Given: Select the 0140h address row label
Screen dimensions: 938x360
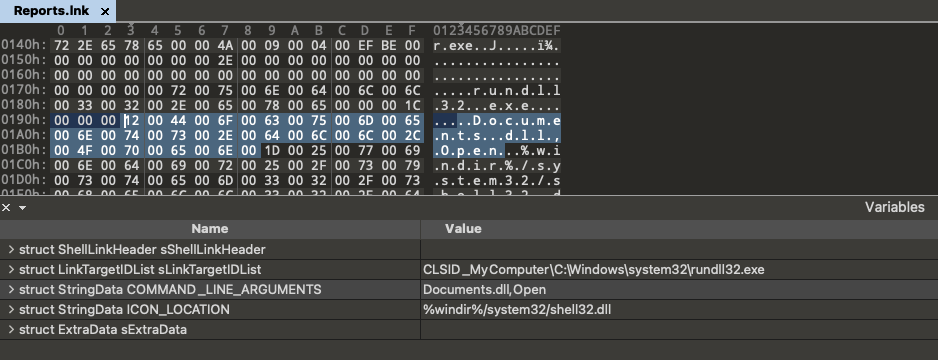Looking at the screenshot, I should tap(24, 45).
